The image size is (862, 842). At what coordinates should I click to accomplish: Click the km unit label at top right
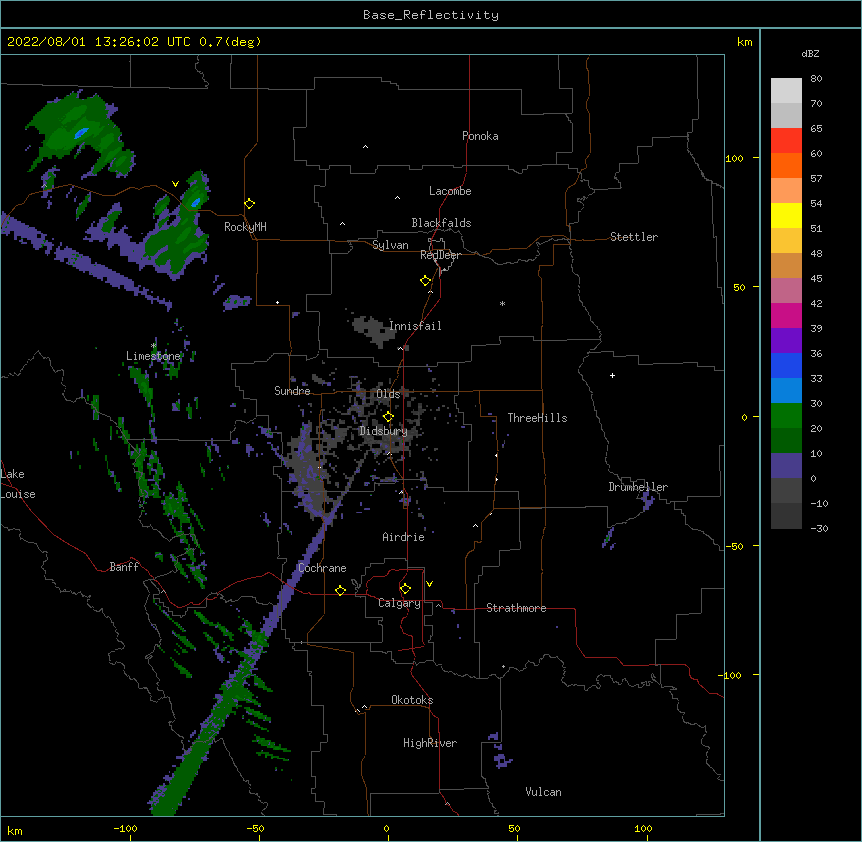pyautogui.click(x=744, y=42)
